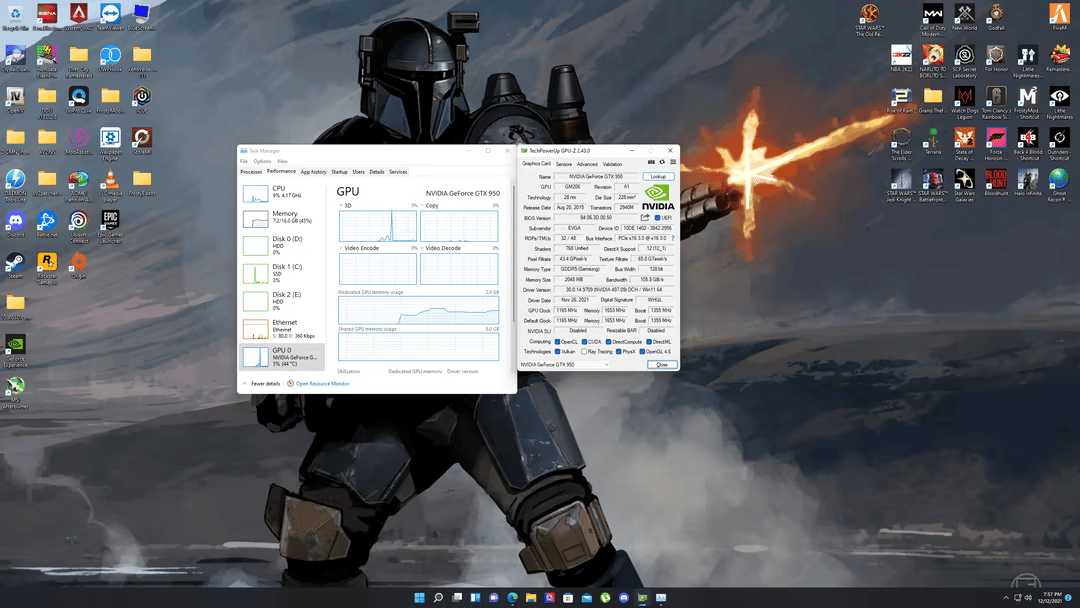The width and height of the screenshot is (1080, 608).
Task: Collapse Task Manager with Fewer details
Action: coord(262,384)
